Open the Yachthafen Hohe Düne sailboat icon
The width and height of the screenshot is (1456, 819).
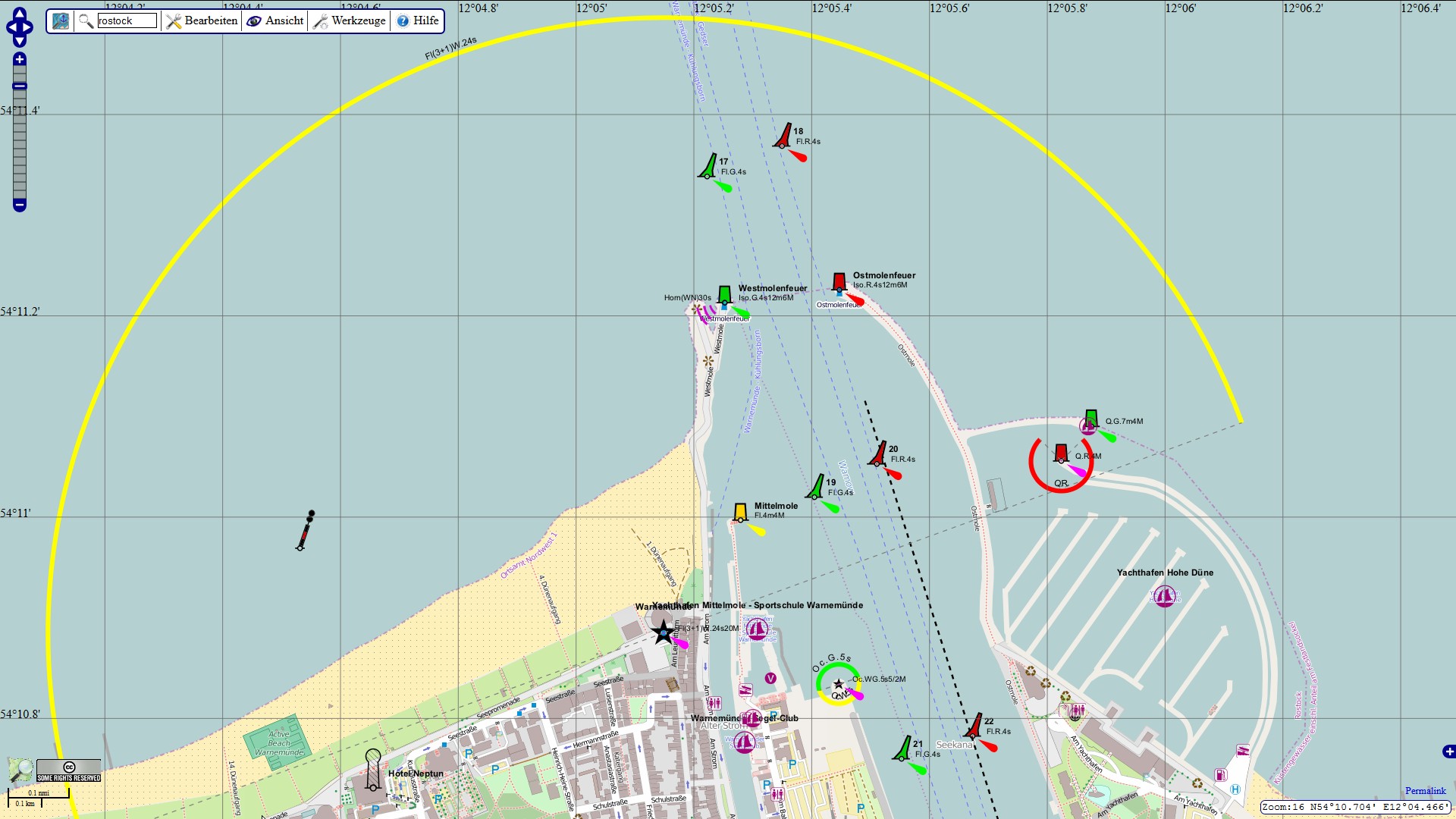coord(1164,597)
